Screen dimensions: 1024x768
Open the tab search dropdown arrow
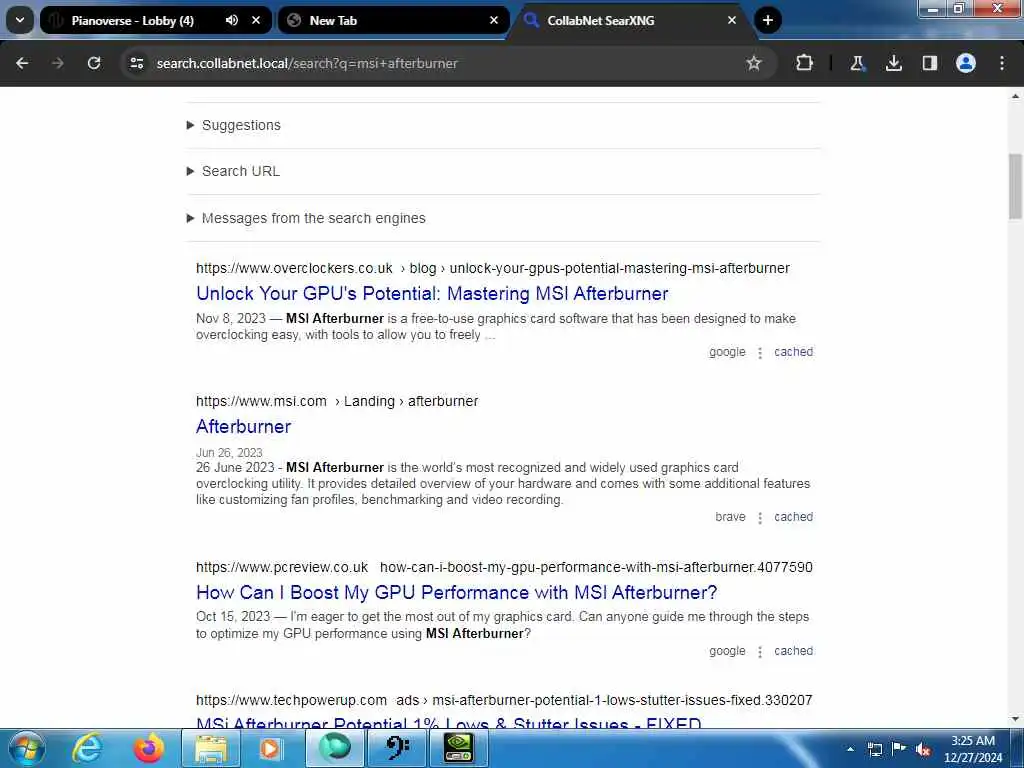20,20
